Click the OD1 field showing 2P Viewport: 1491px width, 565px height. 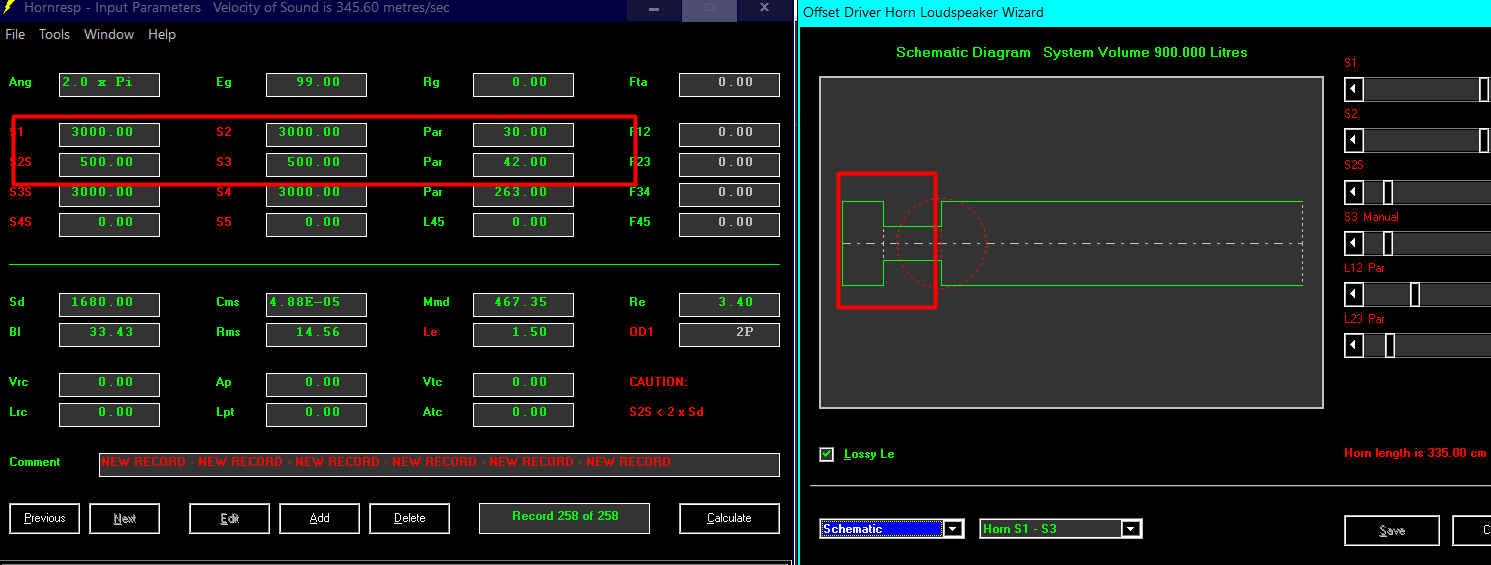coord(729,334)
